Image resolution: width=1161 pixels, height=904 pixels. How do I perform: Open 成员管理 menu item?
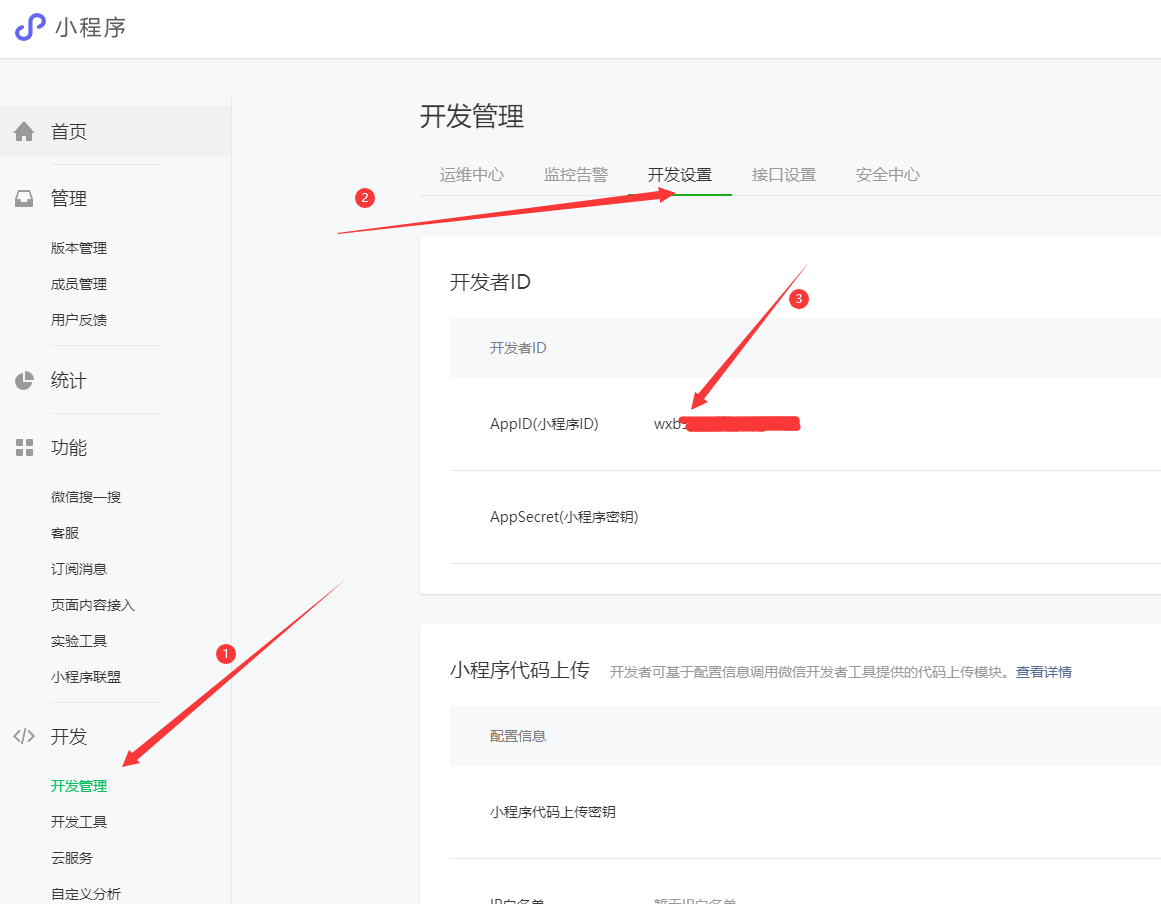[x=78, y=284]
